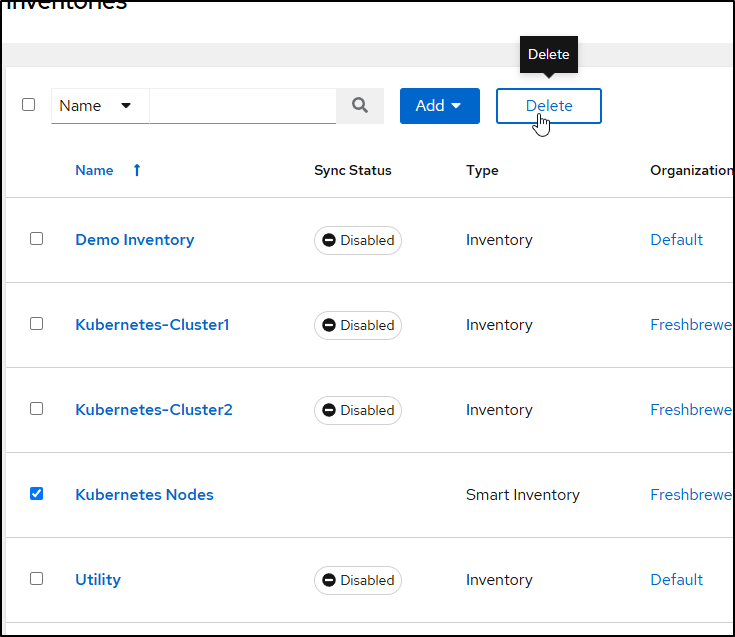Click Inventory type text in Demo Inventory row

[499, 240]
